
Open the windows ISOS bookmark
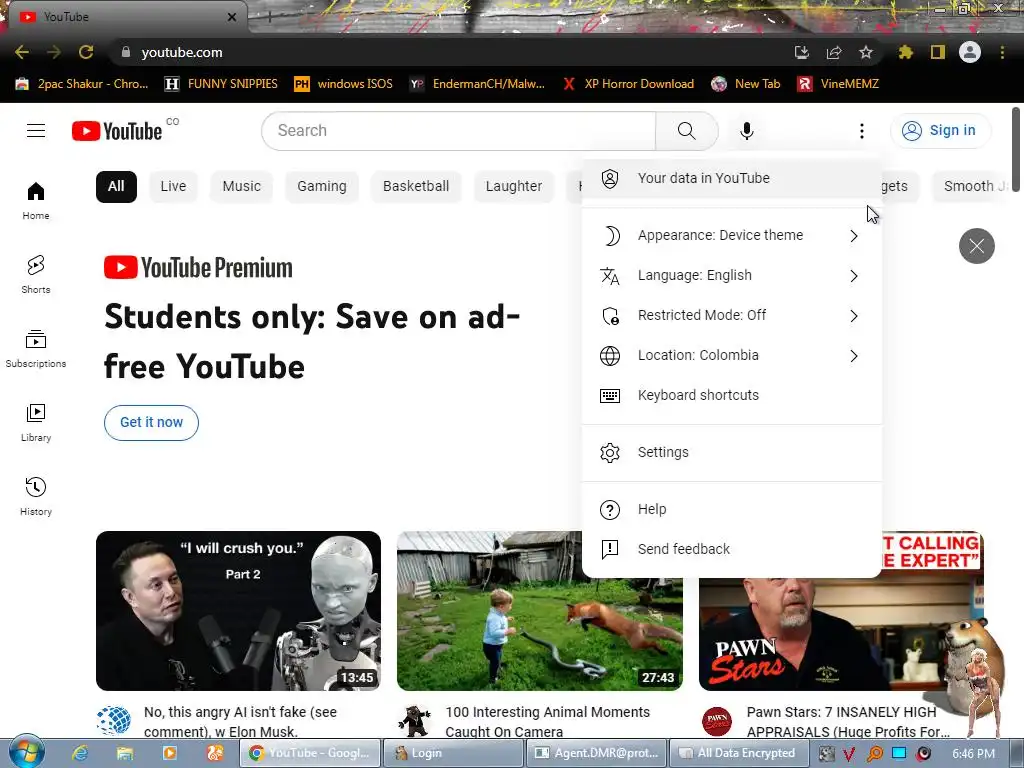click(344, 84)
